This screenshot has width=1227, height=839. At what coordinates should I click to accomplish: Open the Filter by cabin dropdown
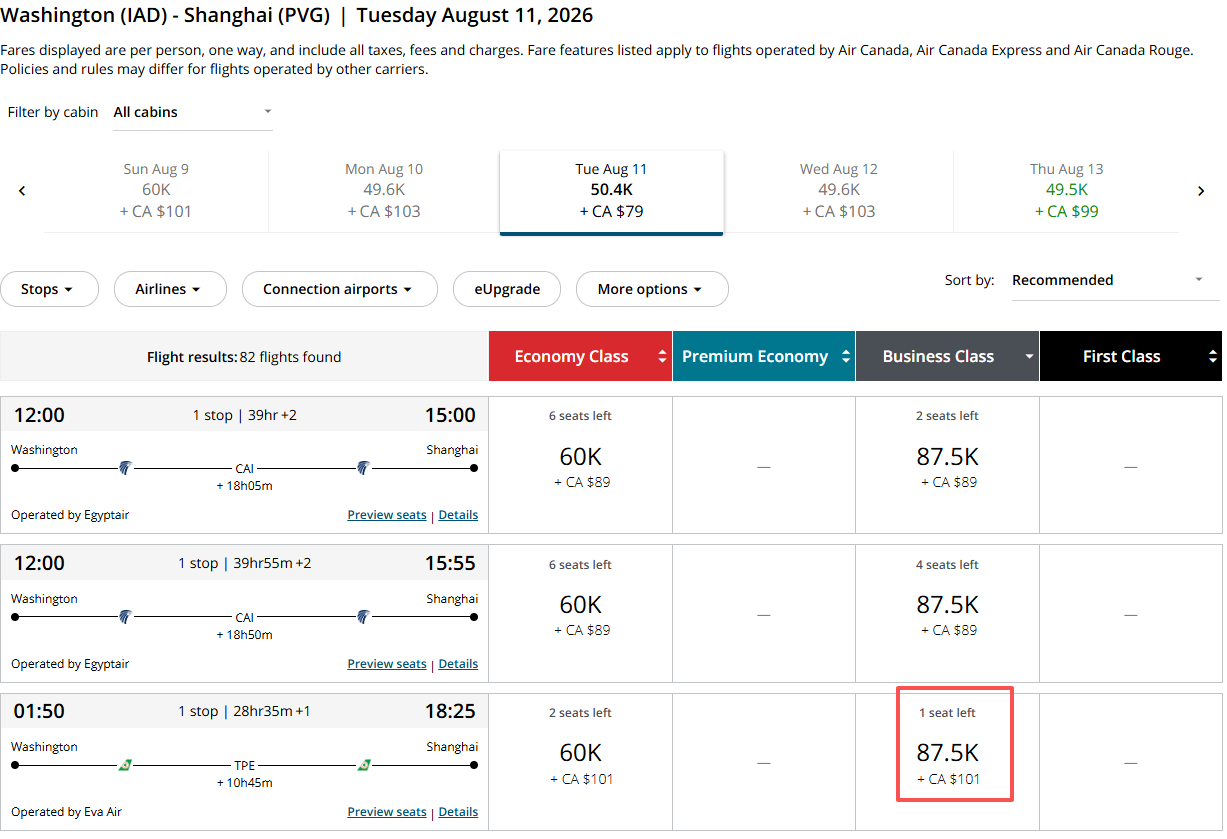tap(192, 112)
